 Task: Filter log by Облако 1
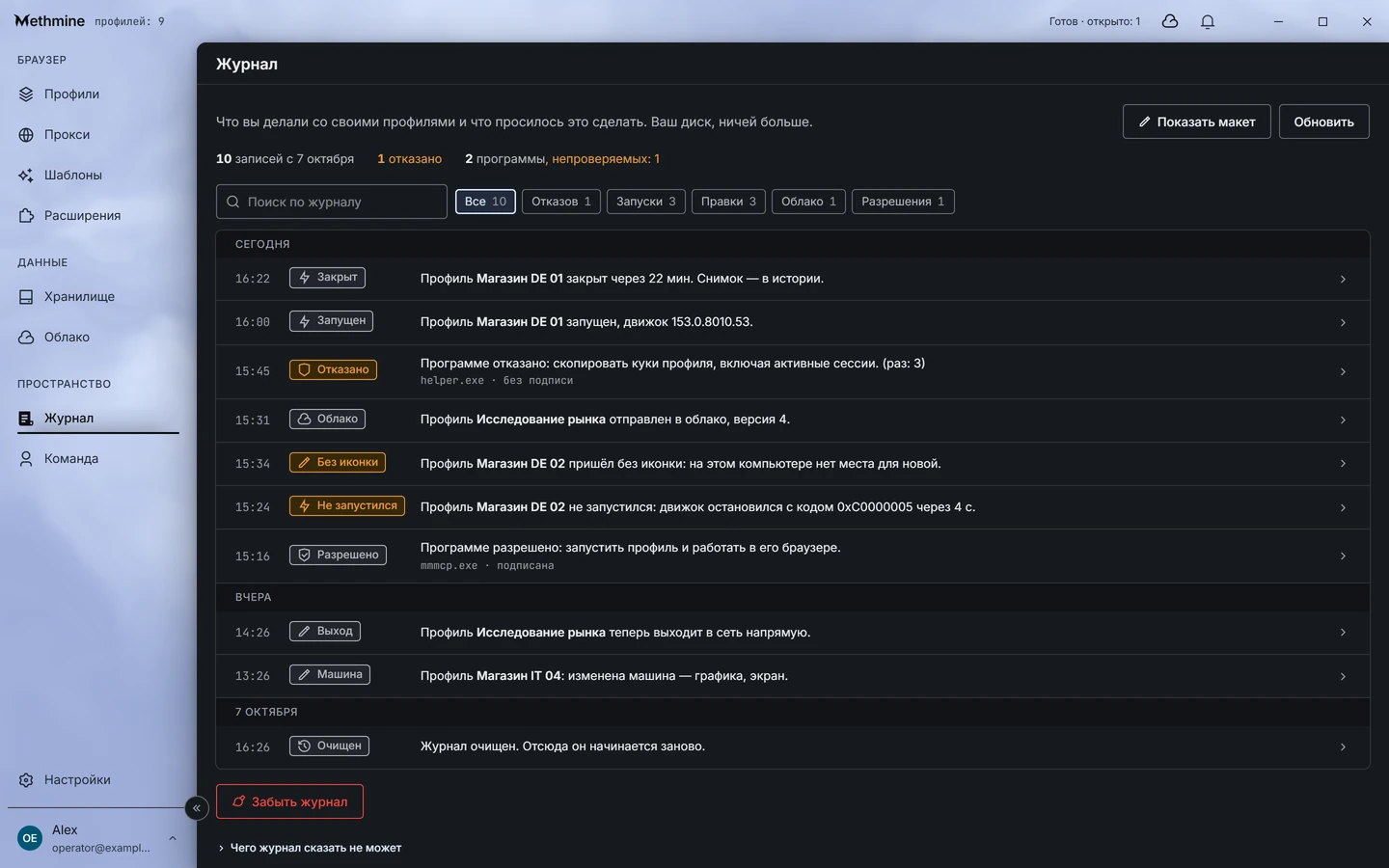808,202
